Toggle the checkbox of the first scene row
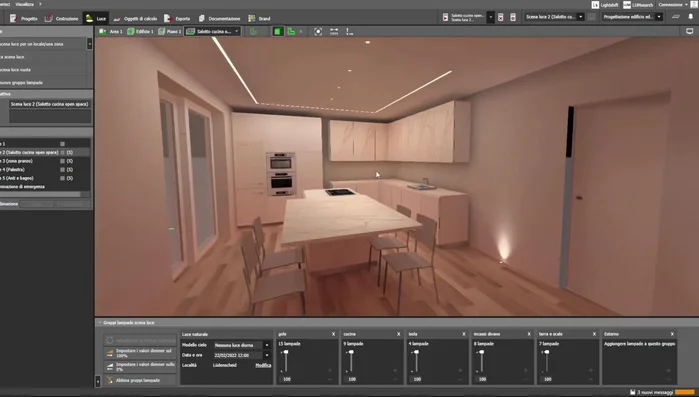Viewport: 699px width, 397px height. click(62, 144)
